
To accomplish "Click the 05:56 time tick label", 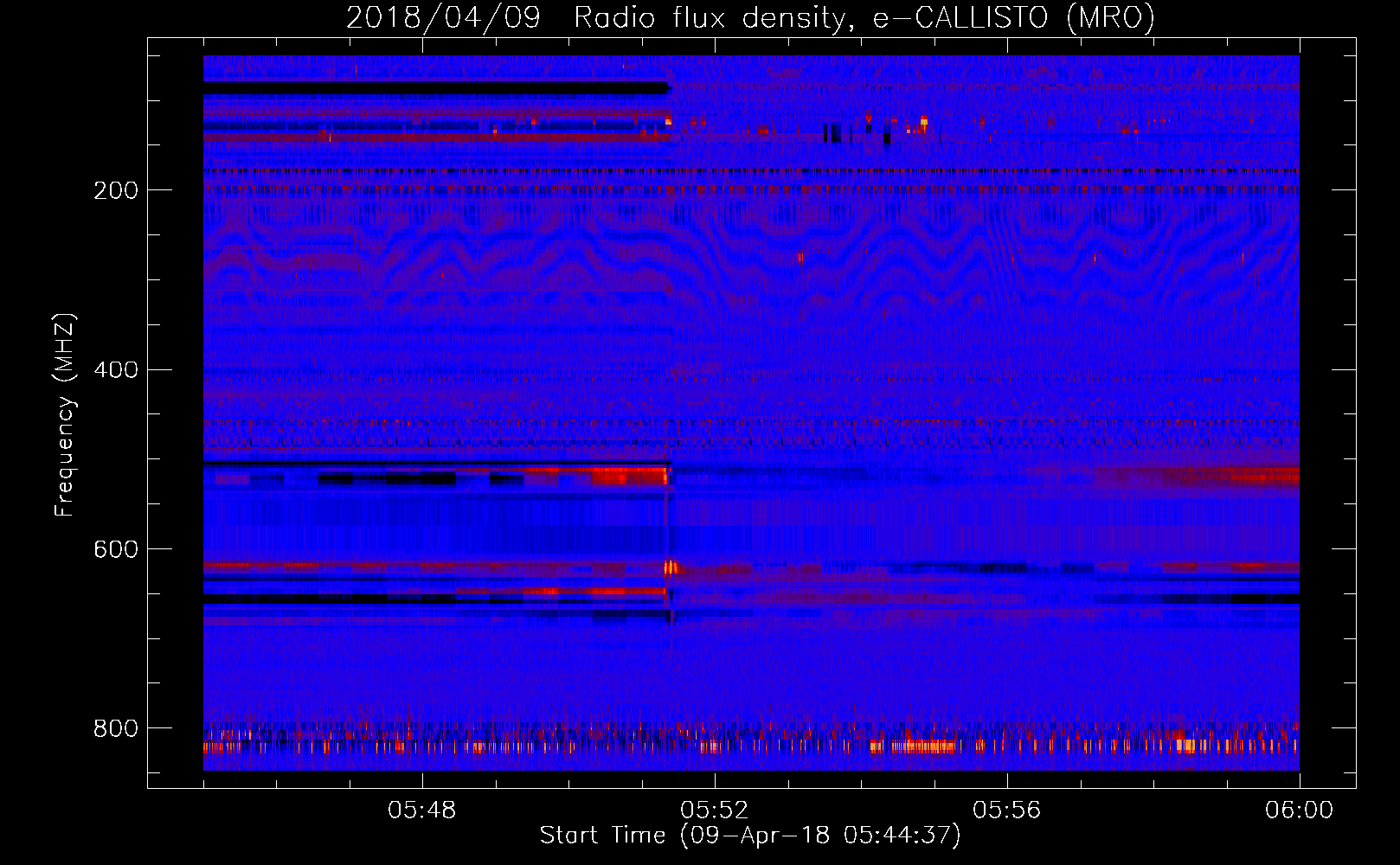I will pyautogui.click(x=1007, y=811).
